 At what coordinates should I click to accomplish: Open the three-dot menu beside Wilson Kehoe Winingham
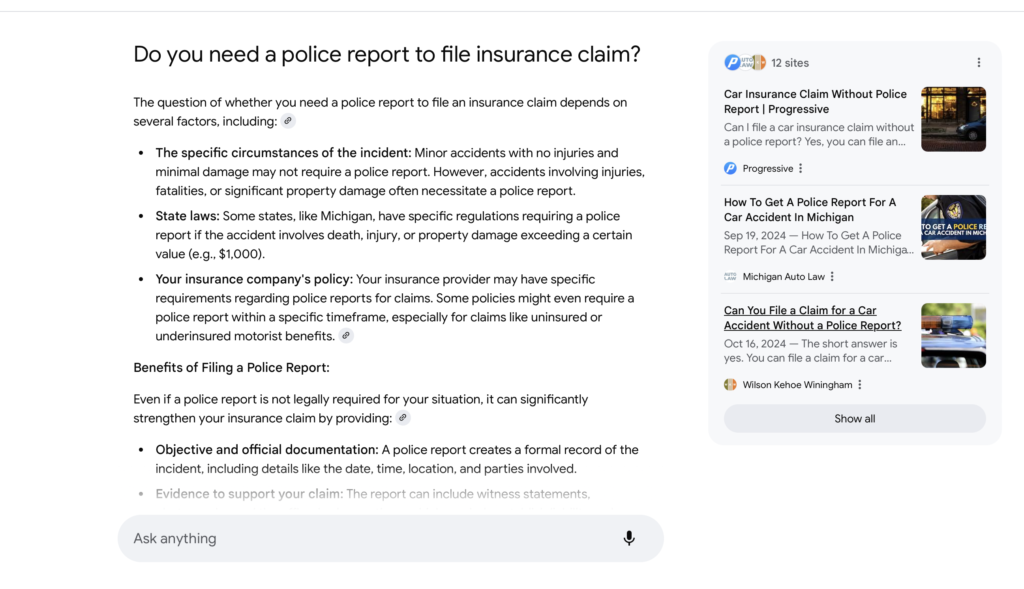click(x=858, y=384)
